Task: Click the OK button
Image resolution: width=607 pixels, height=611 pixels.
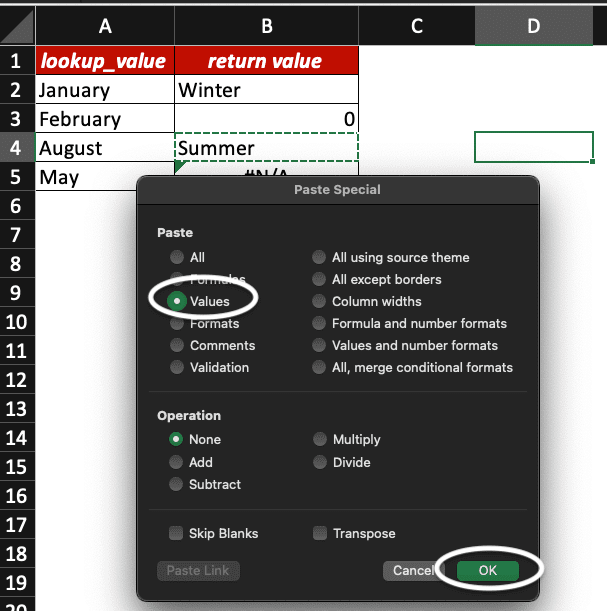Action: pyautogui.click(x=488, y=570)
